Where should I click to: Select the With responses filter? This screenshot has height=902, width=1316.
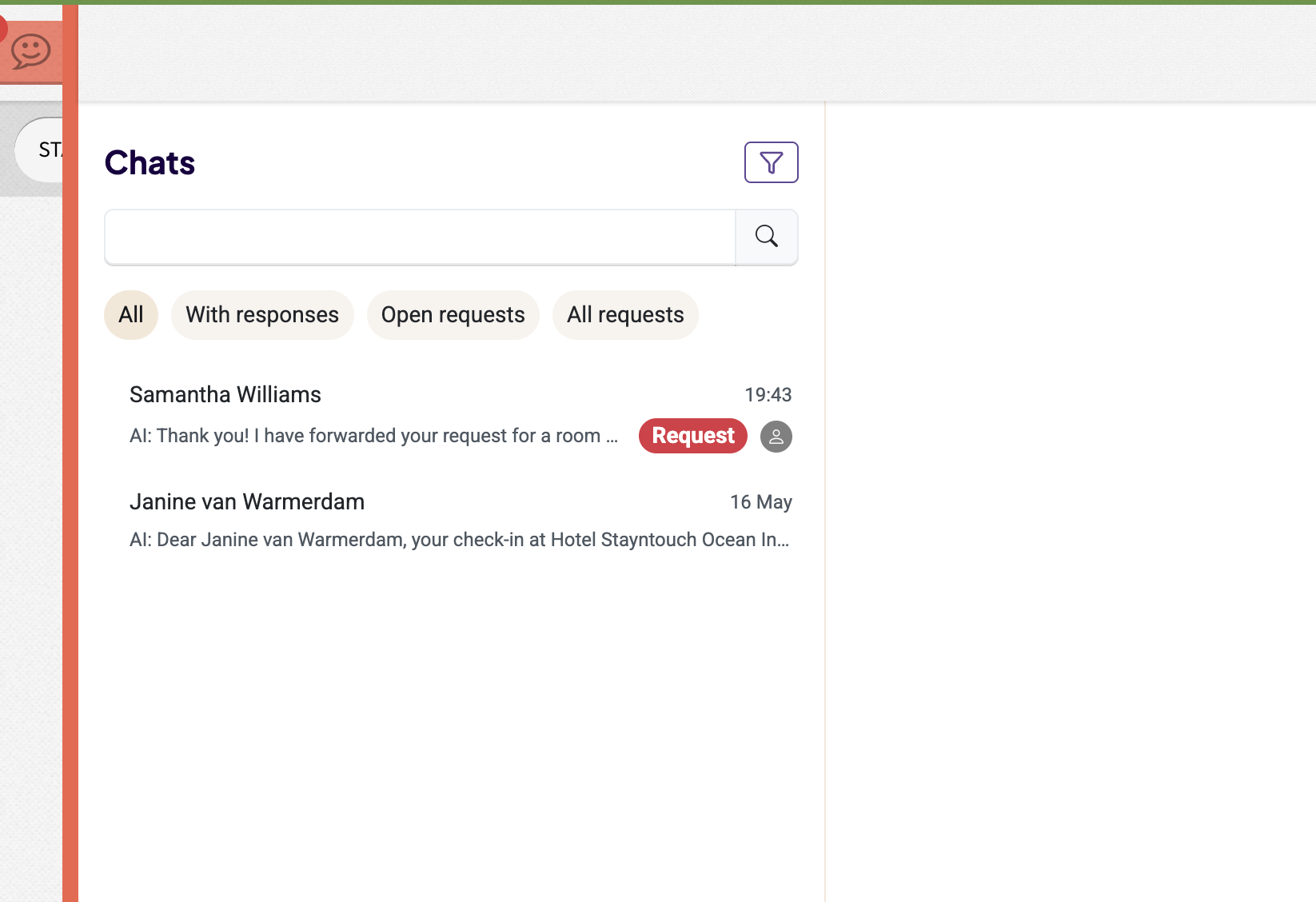pos(262,315)
